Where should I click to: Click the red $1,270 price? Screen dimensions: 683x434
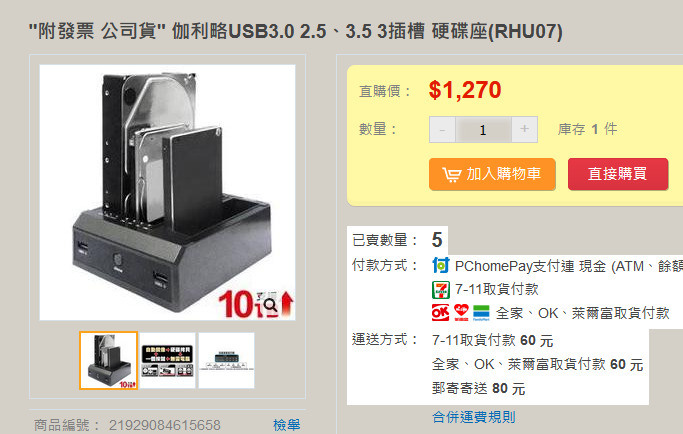pyautogui.click(x=465, y=90)
